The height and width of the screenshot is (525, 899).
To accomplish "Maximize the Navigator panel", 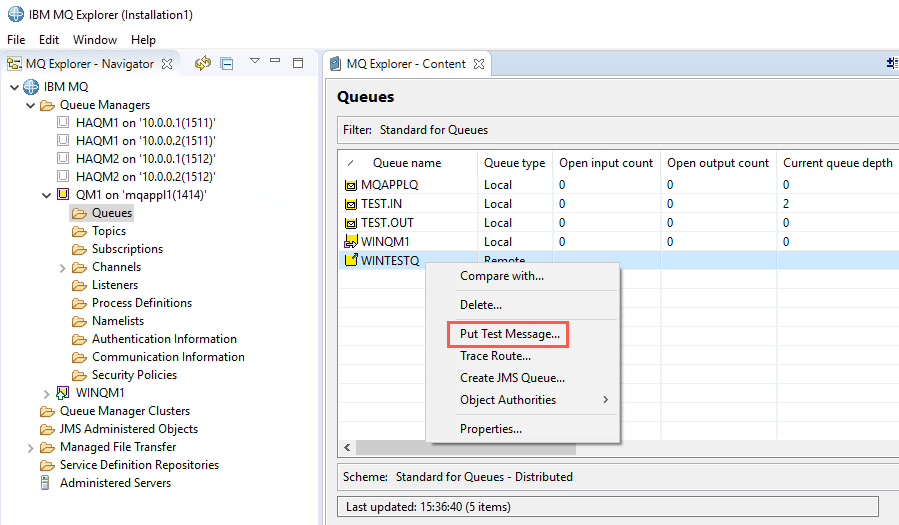I will pos(298,63).
